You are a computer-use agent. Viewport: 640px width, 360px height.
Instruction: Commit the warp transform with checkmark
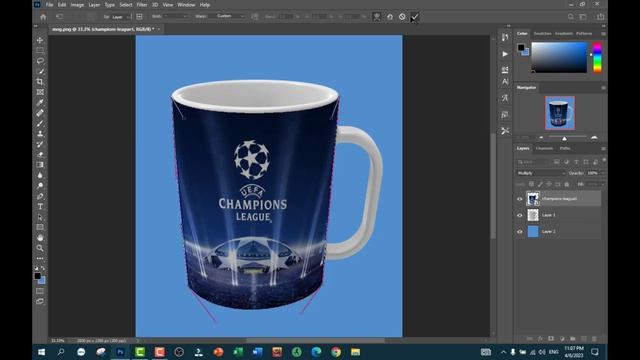coord(415,17)
